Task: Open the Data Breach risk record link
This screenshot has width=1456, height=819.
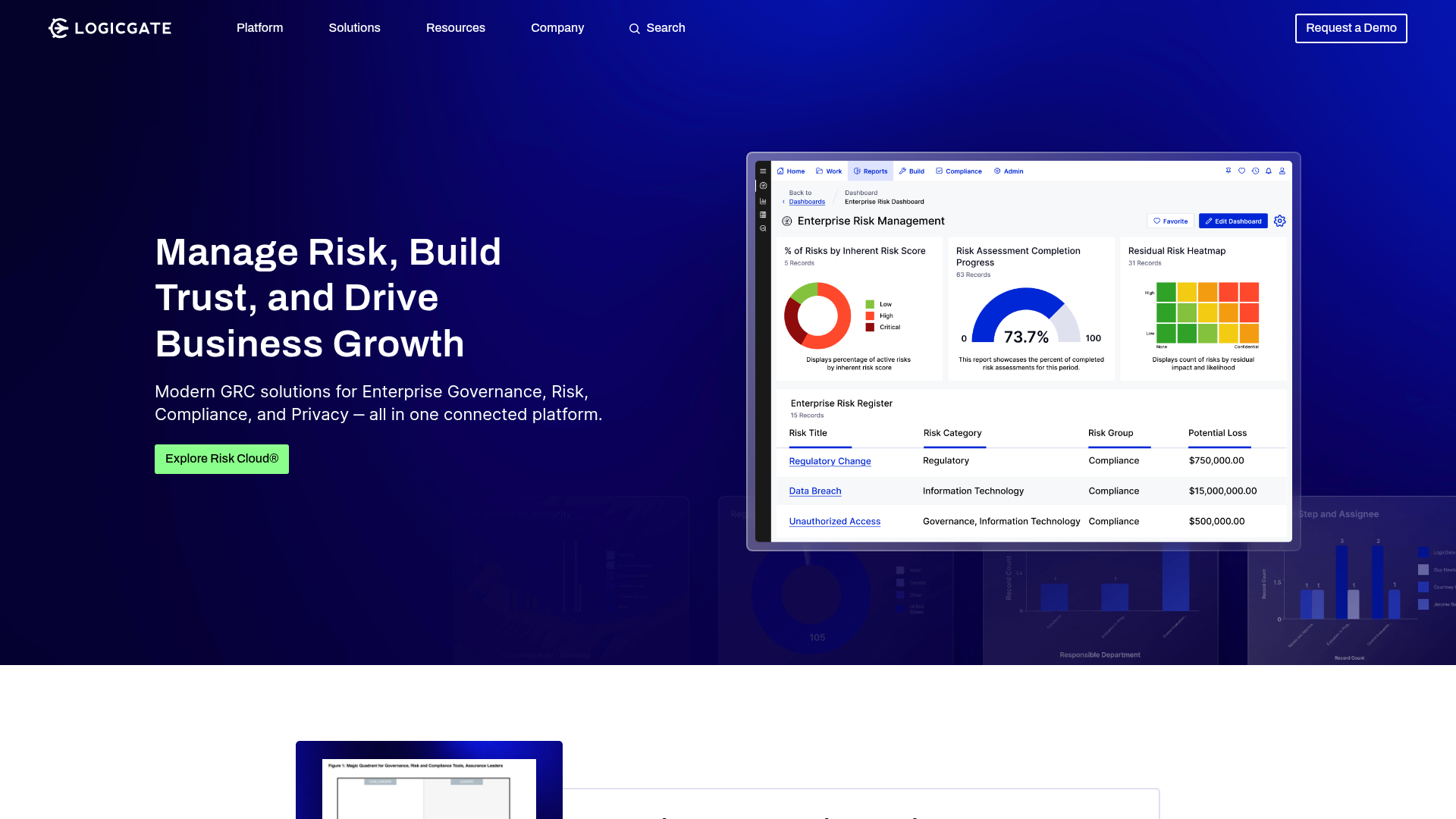Action: pos(814,491)
